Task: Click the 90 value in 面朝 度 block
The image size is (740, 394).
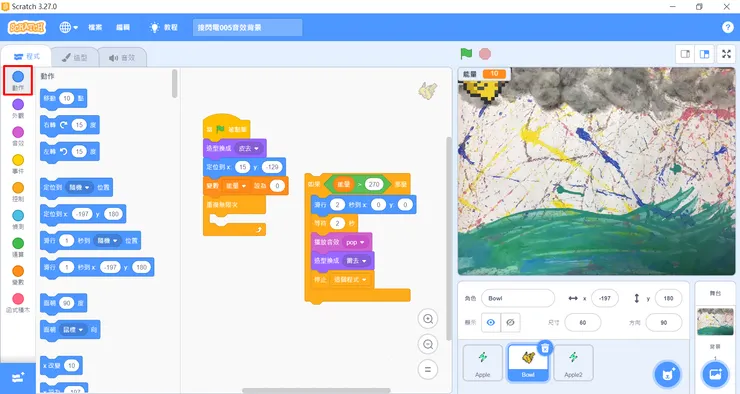Action: point(67,303)
